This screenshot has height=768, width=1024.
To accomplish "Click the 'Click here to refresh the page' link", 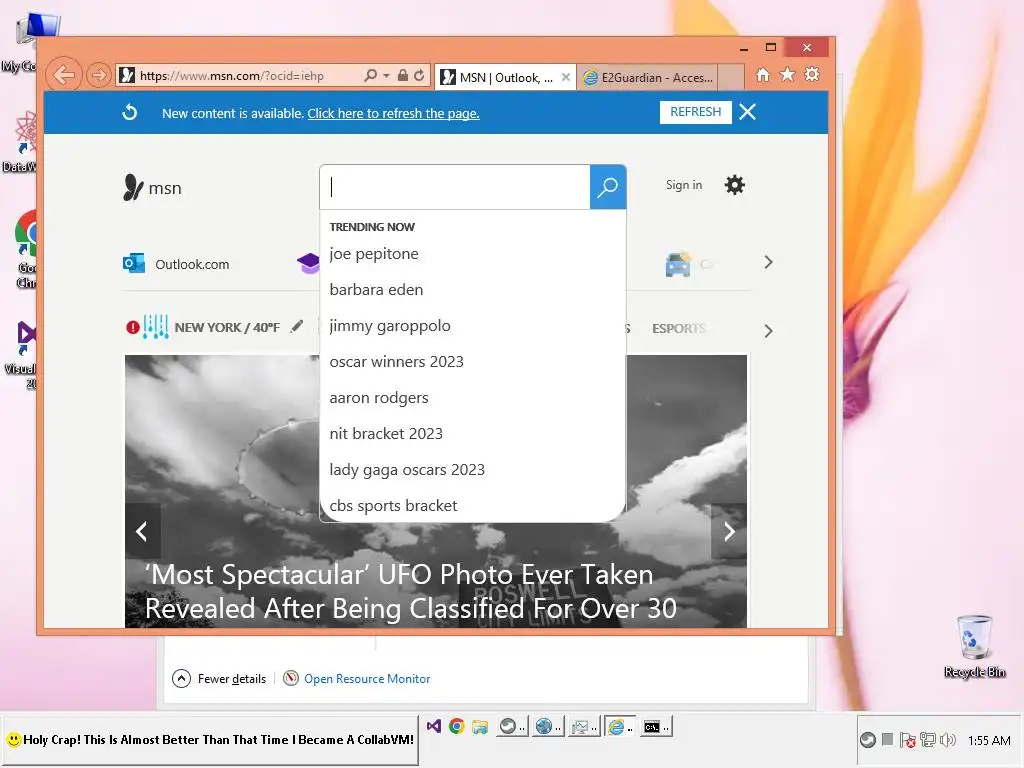I will pos(393,113).
